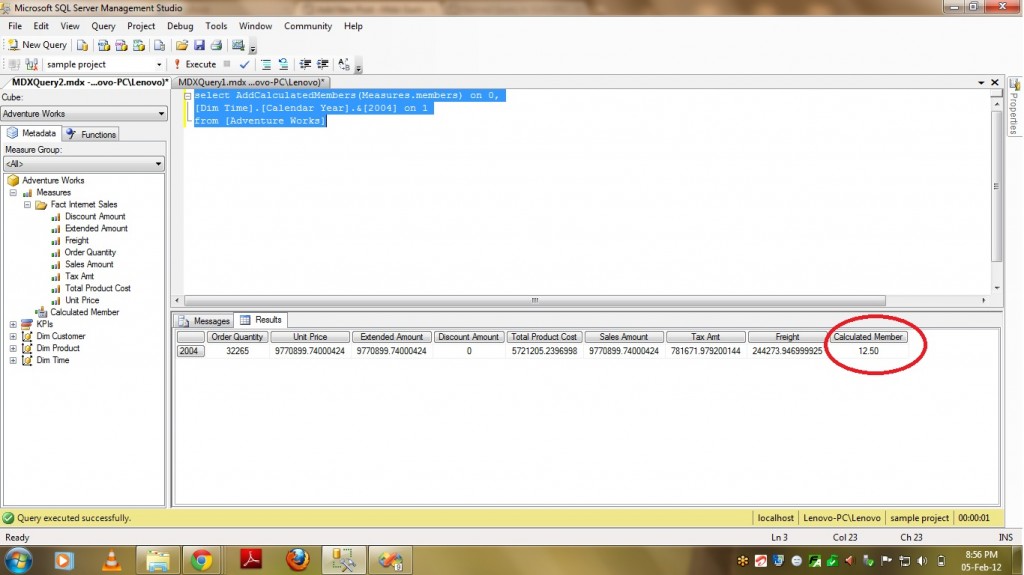The image size is (1024, 575).
Task: Click the Increase Indent toolbar icon
Action: [x=324, y=64]
